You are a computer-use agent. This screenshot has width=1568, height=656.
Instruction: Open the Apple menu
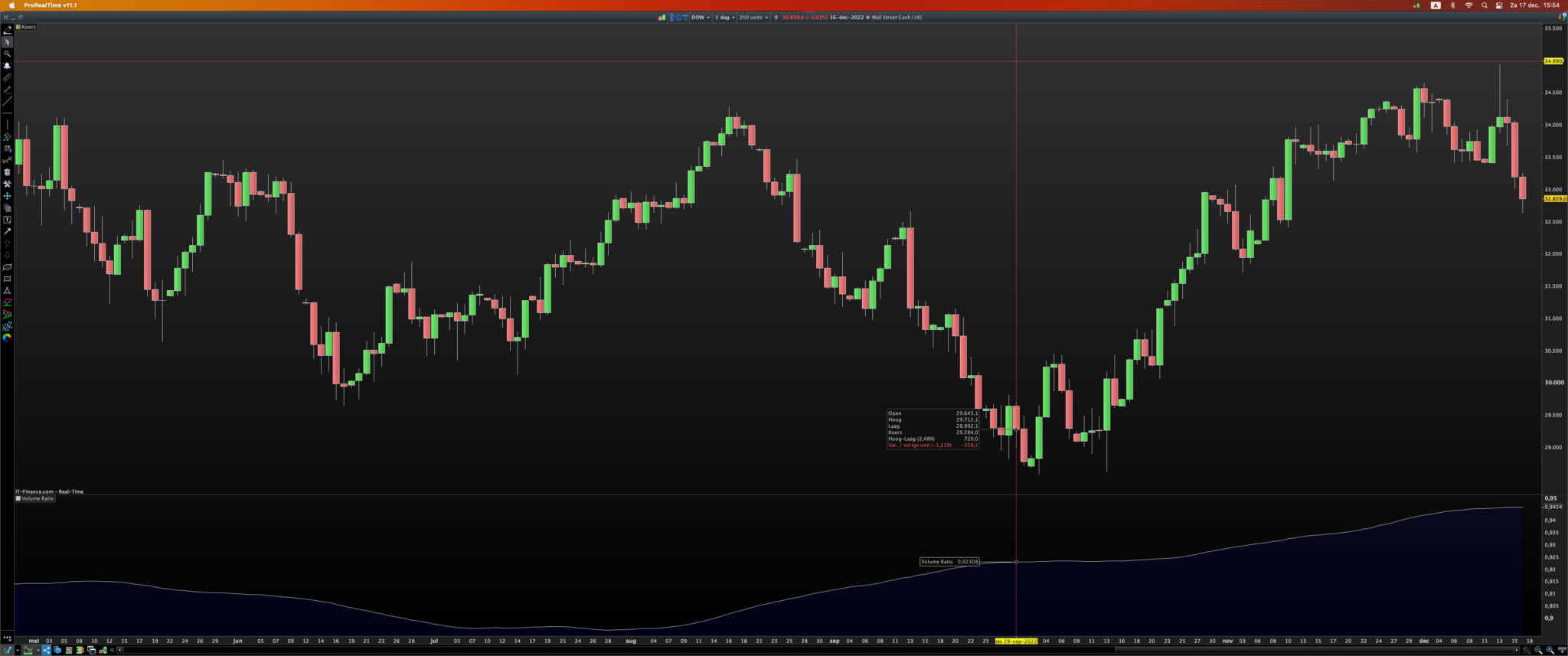[x=11, y=5]
